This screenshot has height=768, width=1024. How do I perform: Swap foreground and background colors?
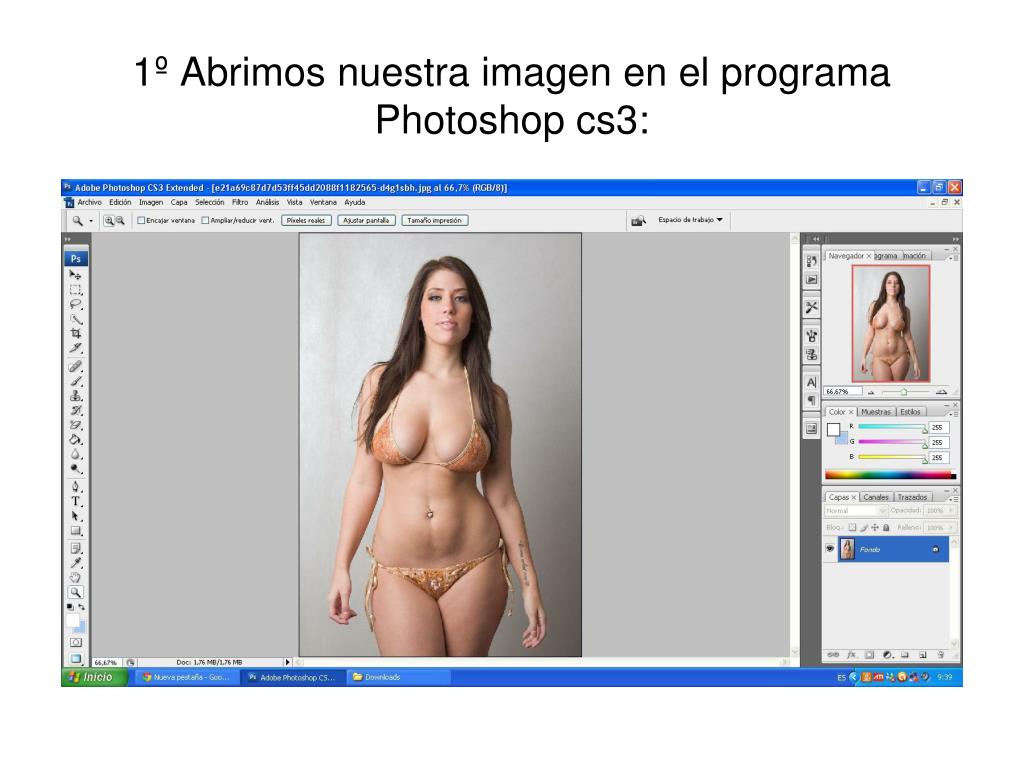click(x=82, y=607)
